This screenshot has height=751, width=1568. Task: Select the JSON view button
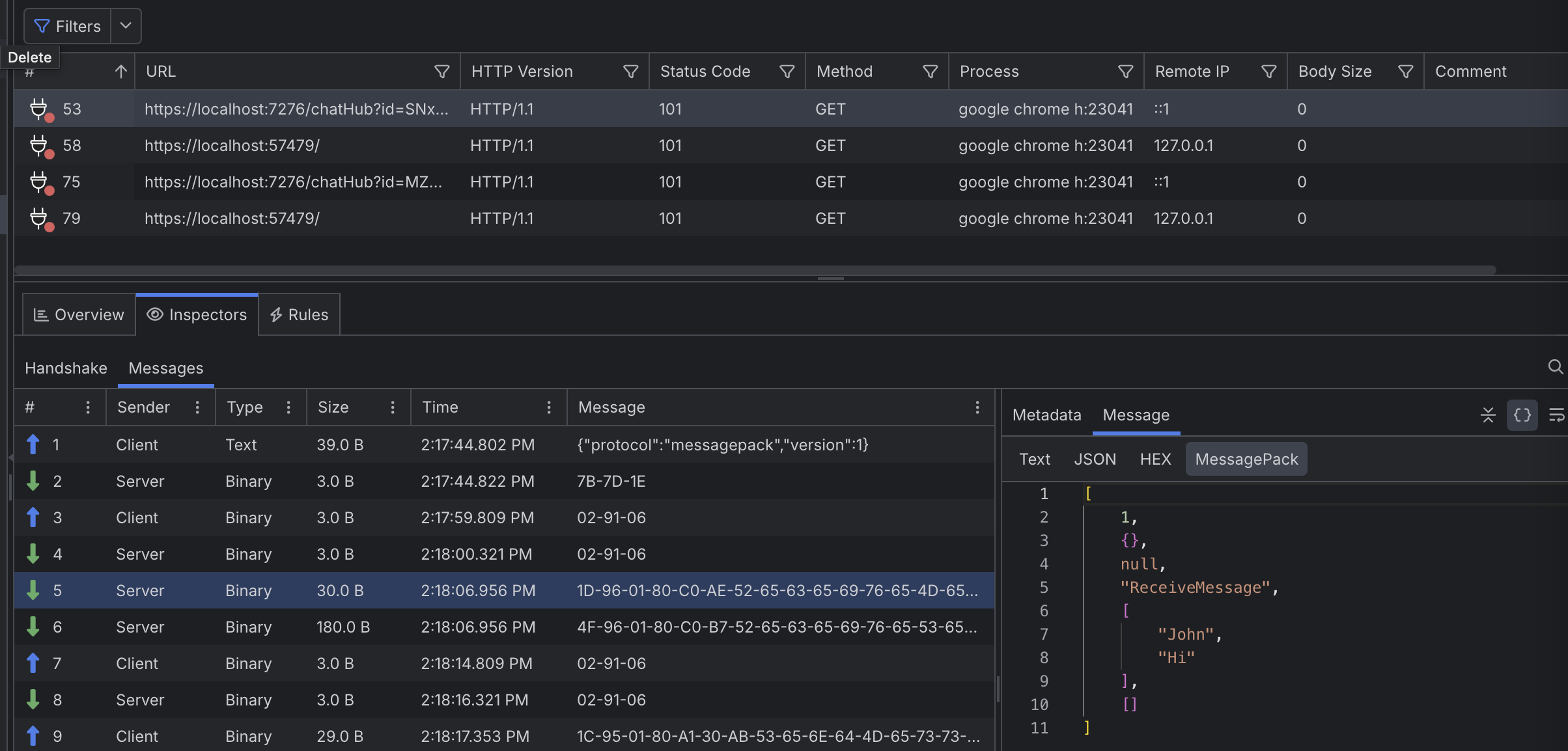pos(1095,459)
